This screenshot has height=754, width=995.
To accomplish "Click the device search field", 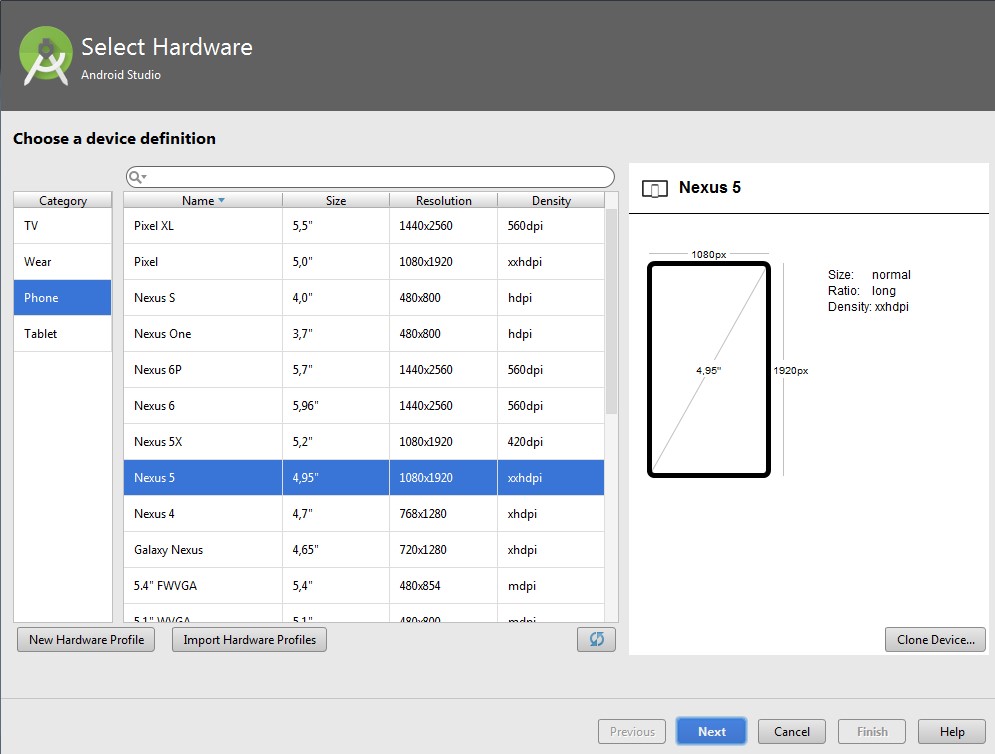I will (x=380, y=177).
